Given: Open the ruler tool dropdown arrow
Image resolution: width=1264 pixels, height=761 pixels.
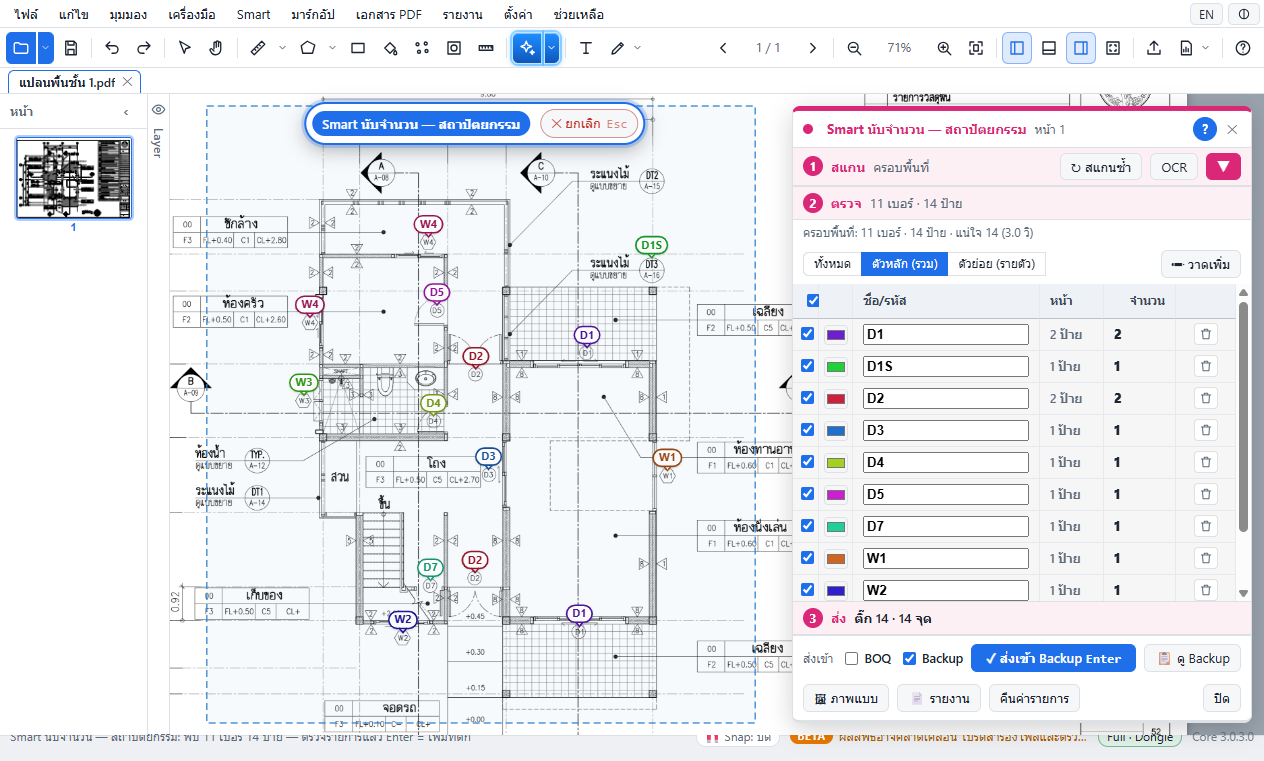Looking at the screenshot, I should (x=281, y=48).
